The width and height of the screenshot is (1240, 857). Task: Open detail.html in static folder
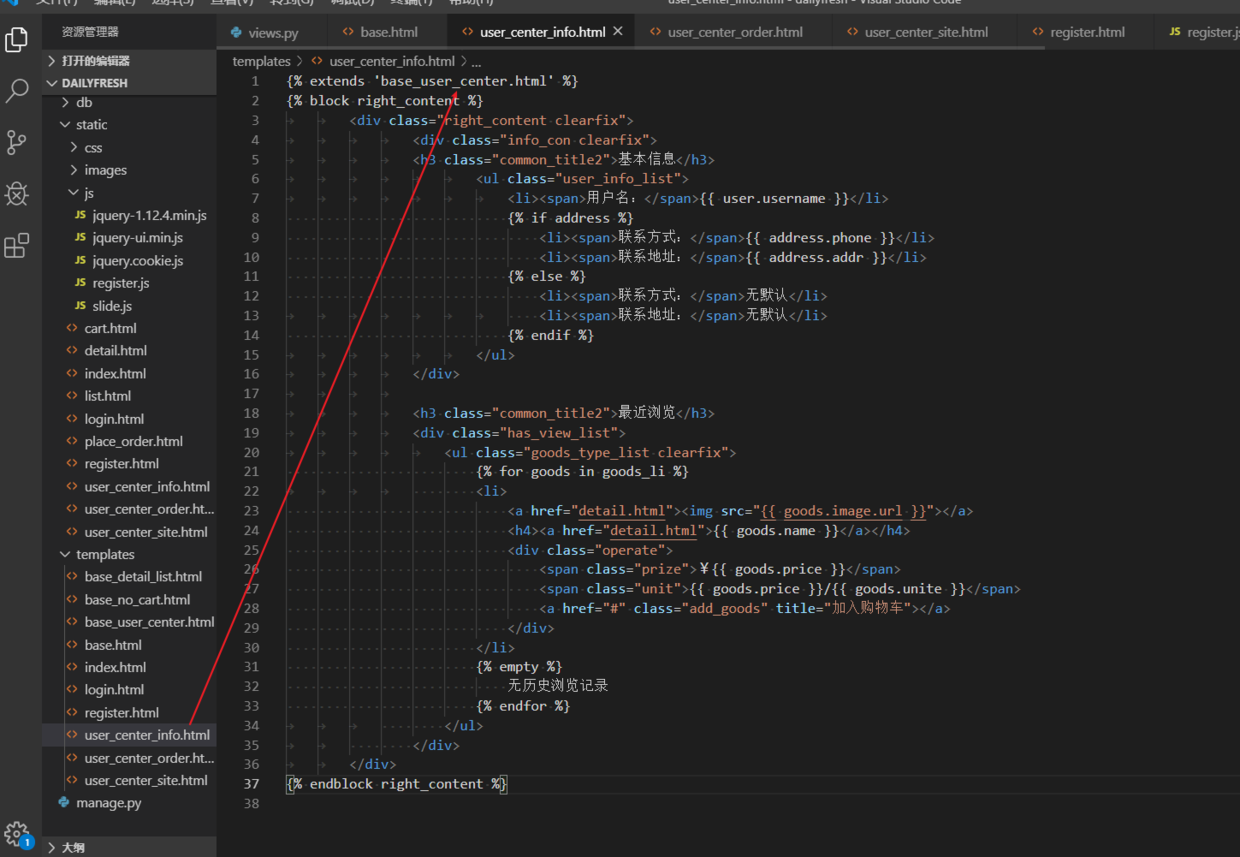115,351
